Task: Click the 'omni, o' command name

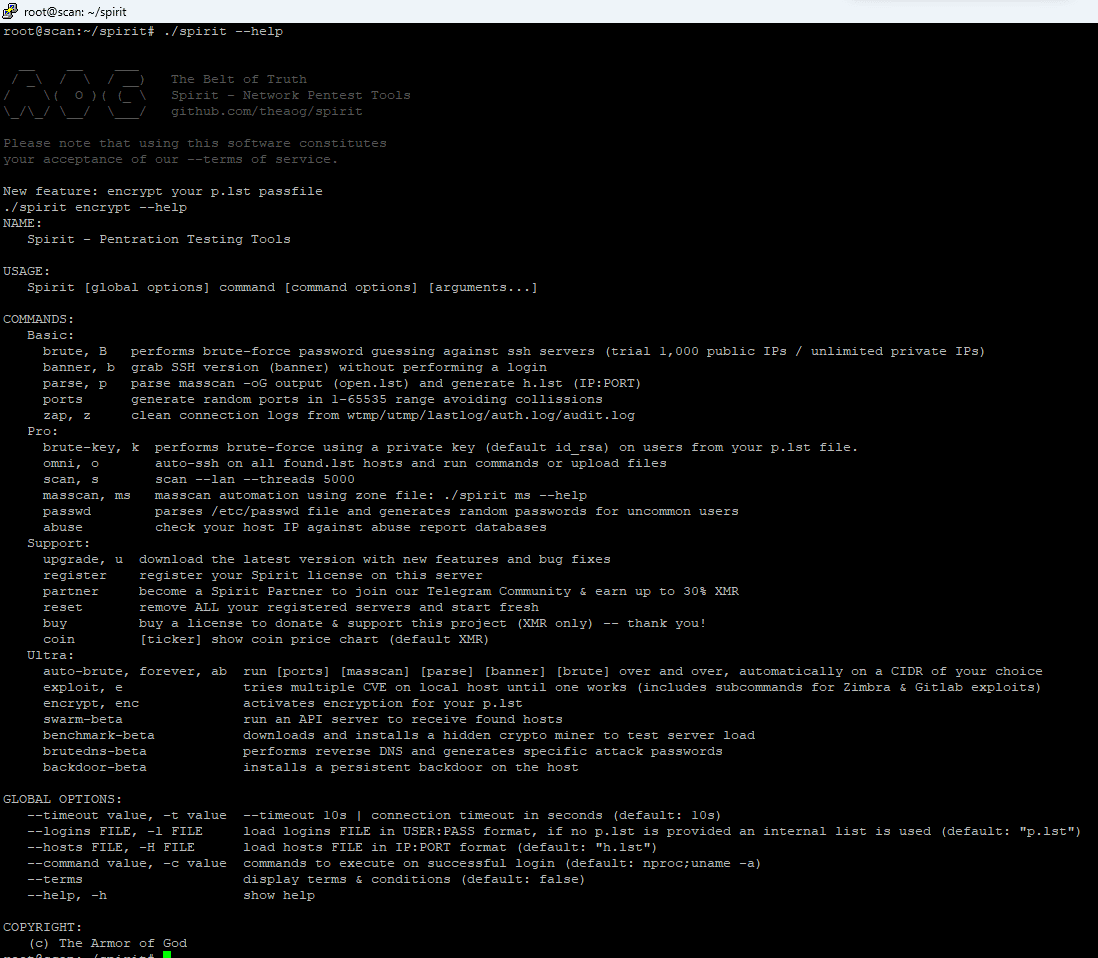Action: [x=71, y=463]
